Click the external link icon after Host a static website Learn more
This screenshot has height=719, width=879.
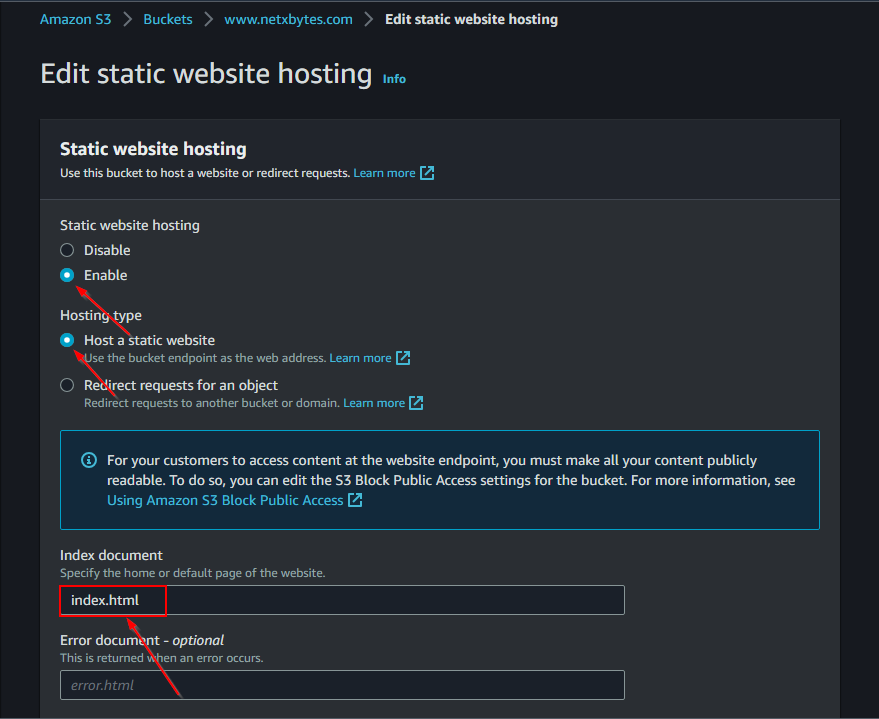coord(403,358)
